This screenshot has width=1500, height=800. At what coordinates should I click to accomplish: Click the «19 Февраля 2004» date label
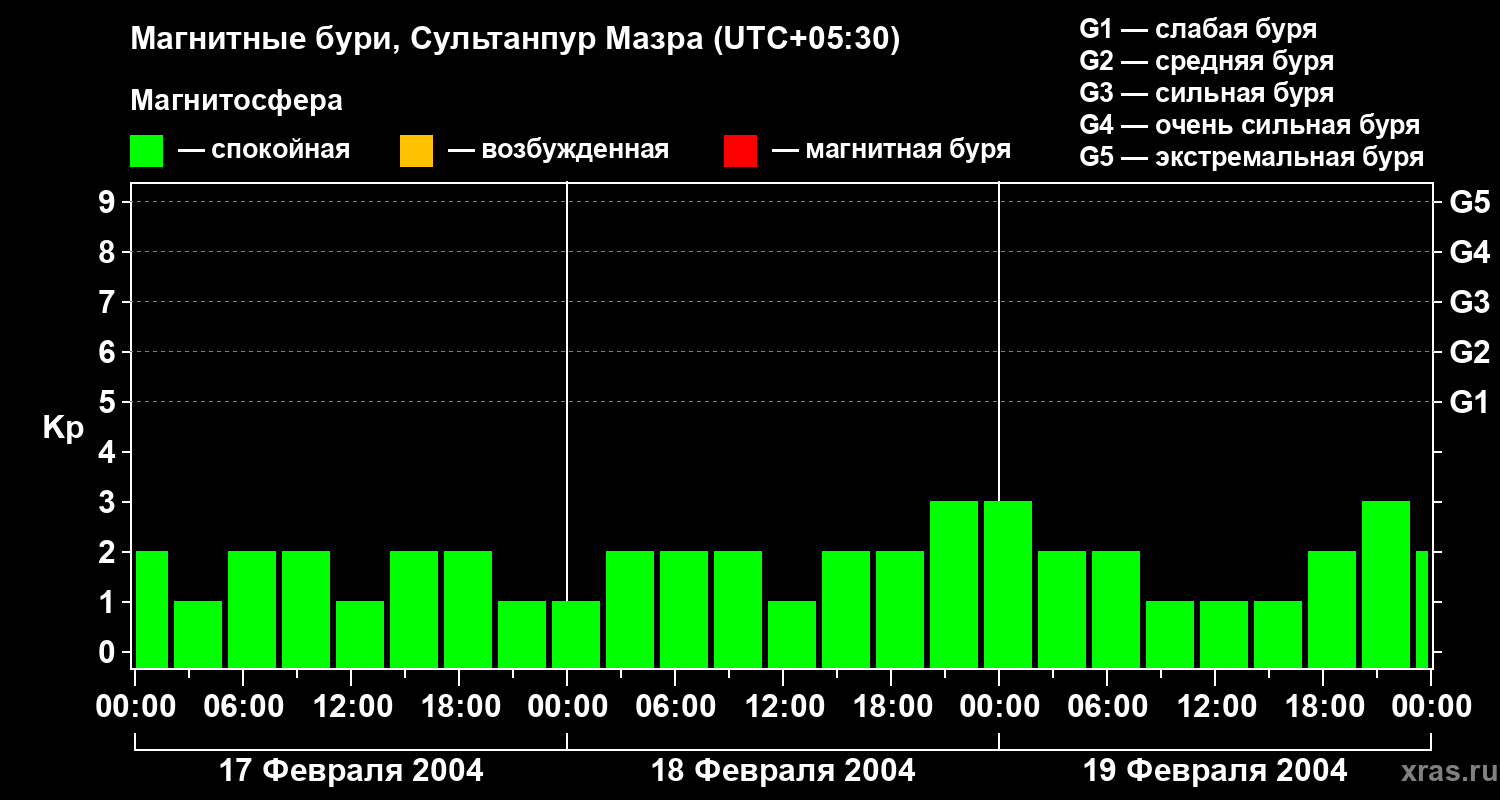click(x=1215, y=771)
